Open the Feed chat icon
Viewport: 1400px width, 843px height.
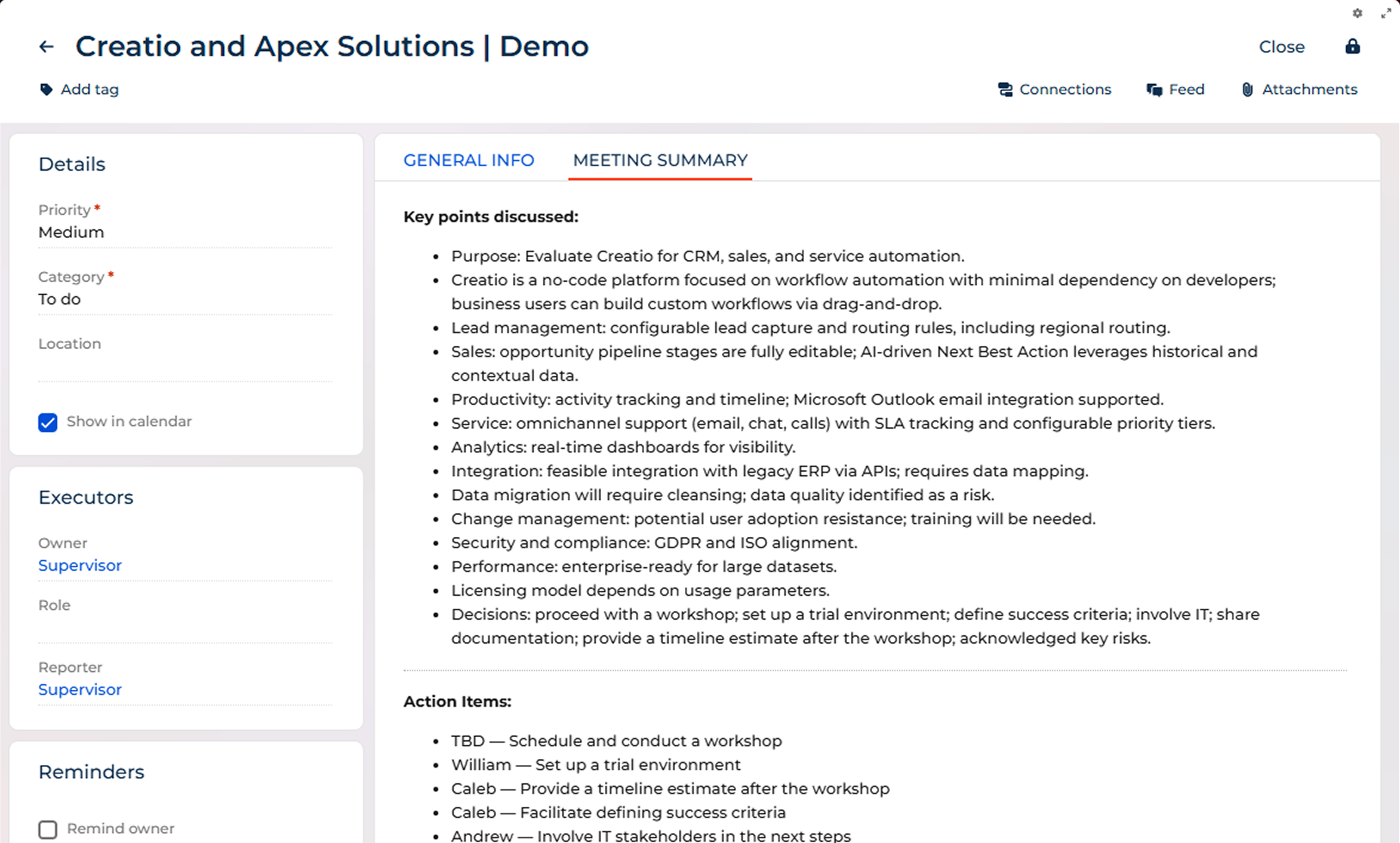[x=1154, y=90]
